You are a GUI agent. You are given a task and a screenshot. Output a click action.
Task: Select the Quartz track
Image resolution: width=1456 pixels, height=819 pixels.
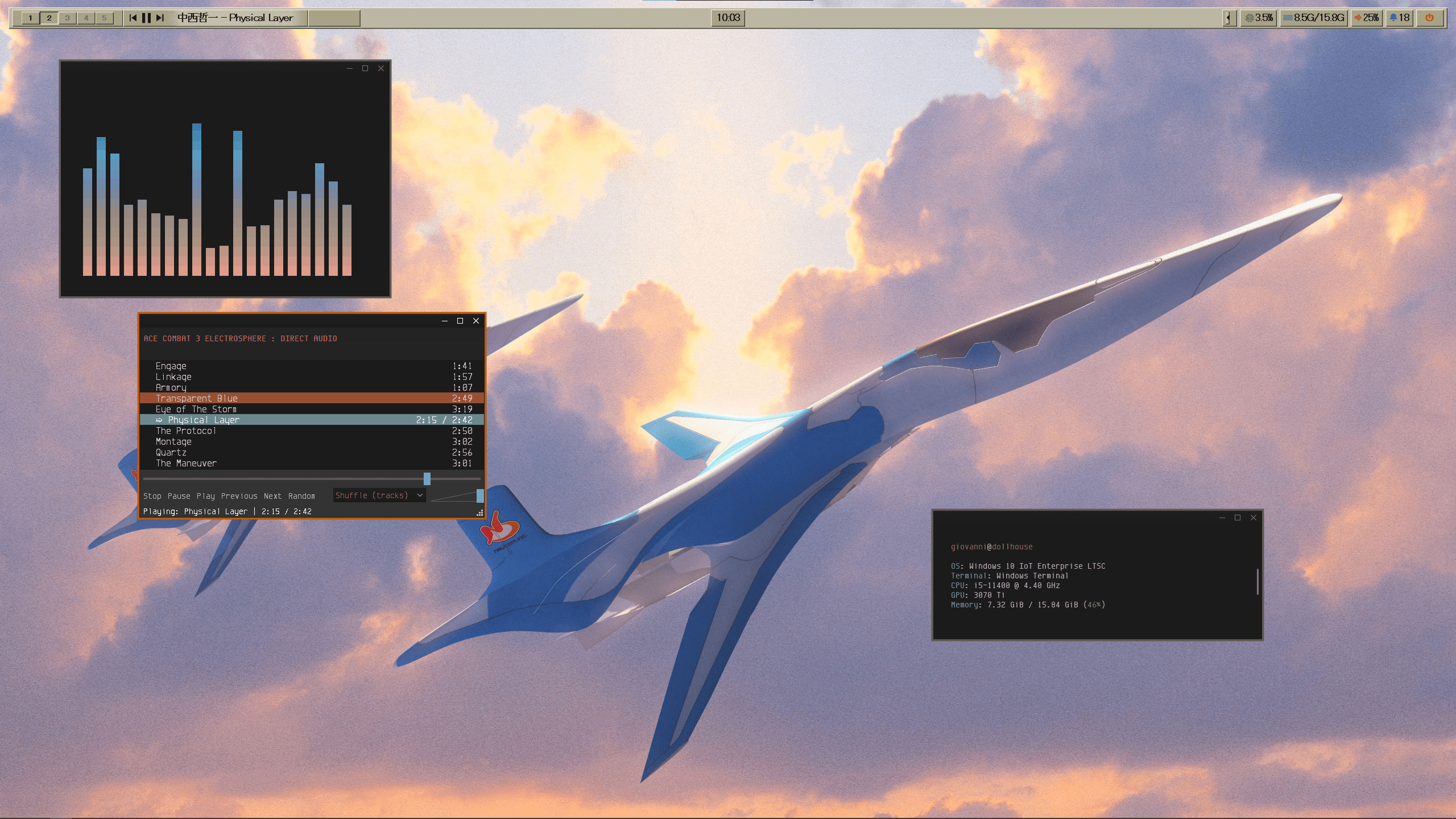tap(312, 453)
